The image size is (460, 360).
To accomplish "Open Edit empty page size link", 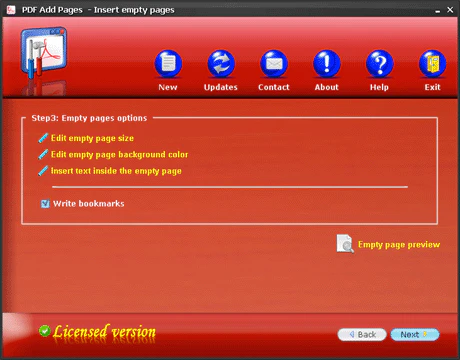I will 92,138.
